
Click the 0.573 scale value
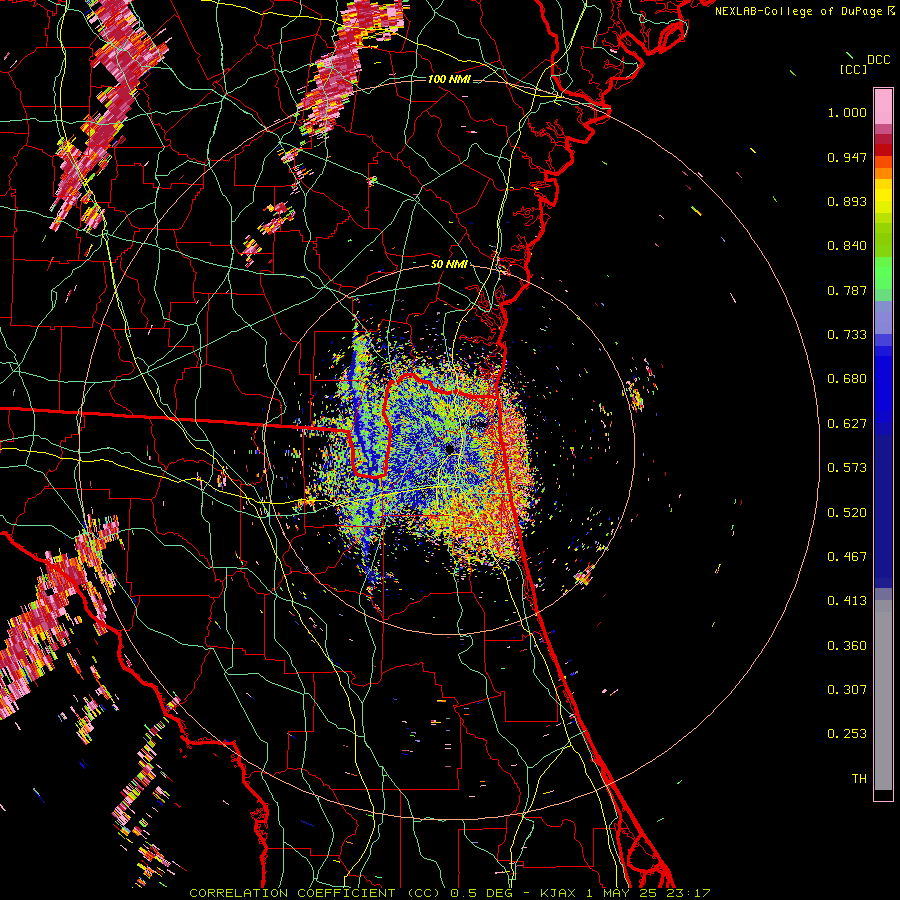pos(847,468)
